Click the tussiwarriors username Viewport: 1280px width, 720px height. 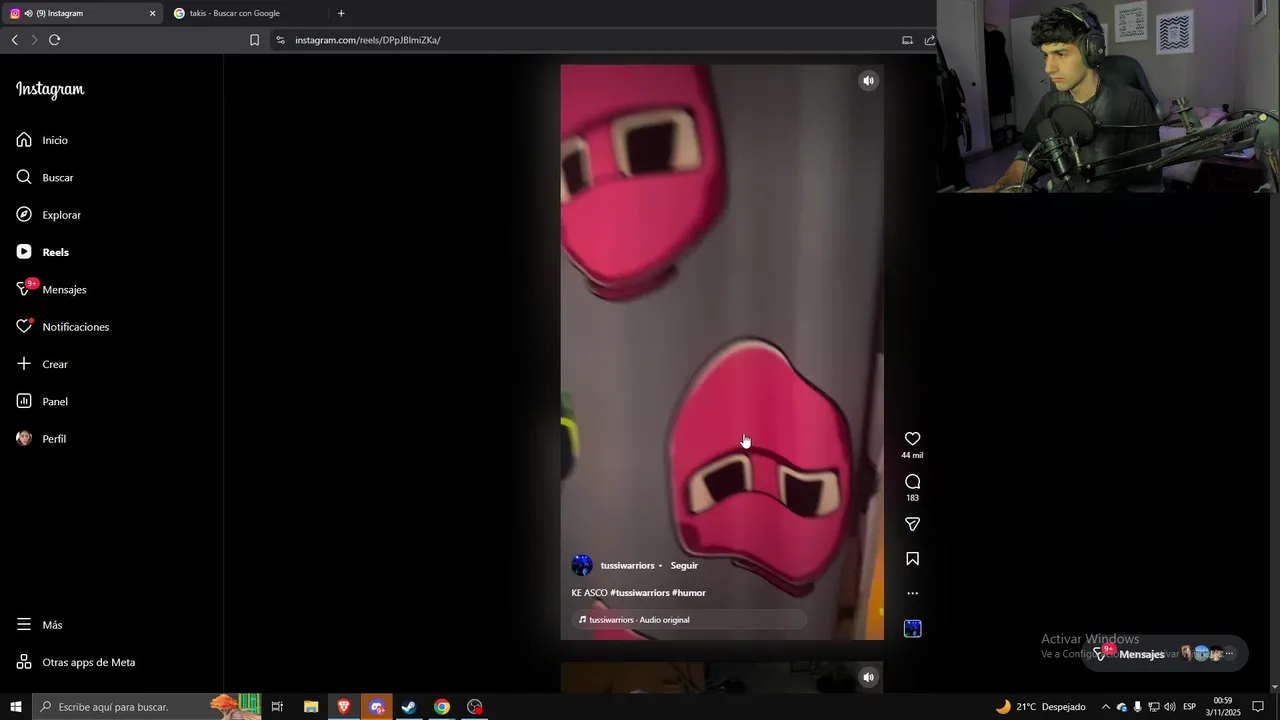pos(627,566)
